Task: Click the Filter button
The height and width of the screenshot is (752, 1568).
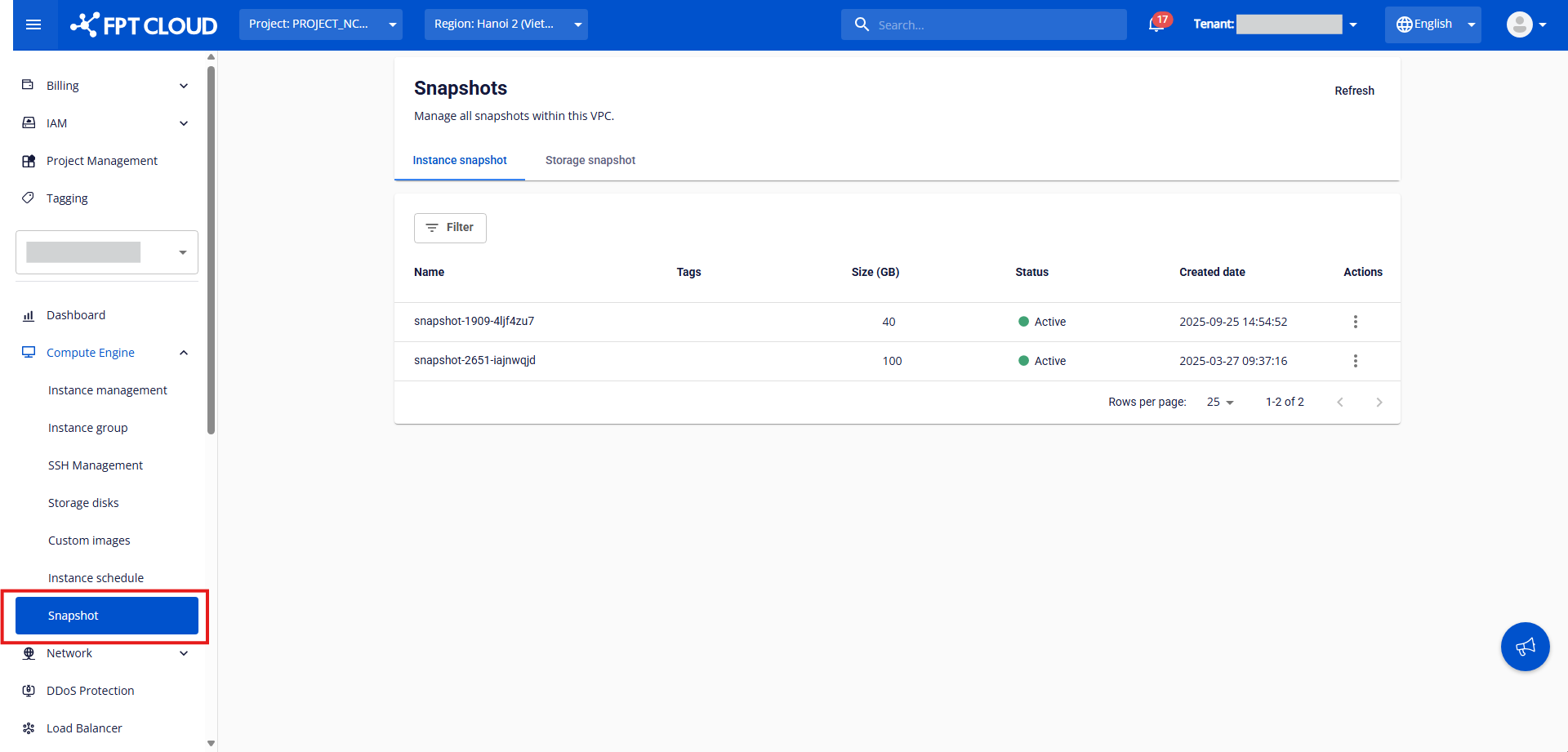Action: coord(450,228)
